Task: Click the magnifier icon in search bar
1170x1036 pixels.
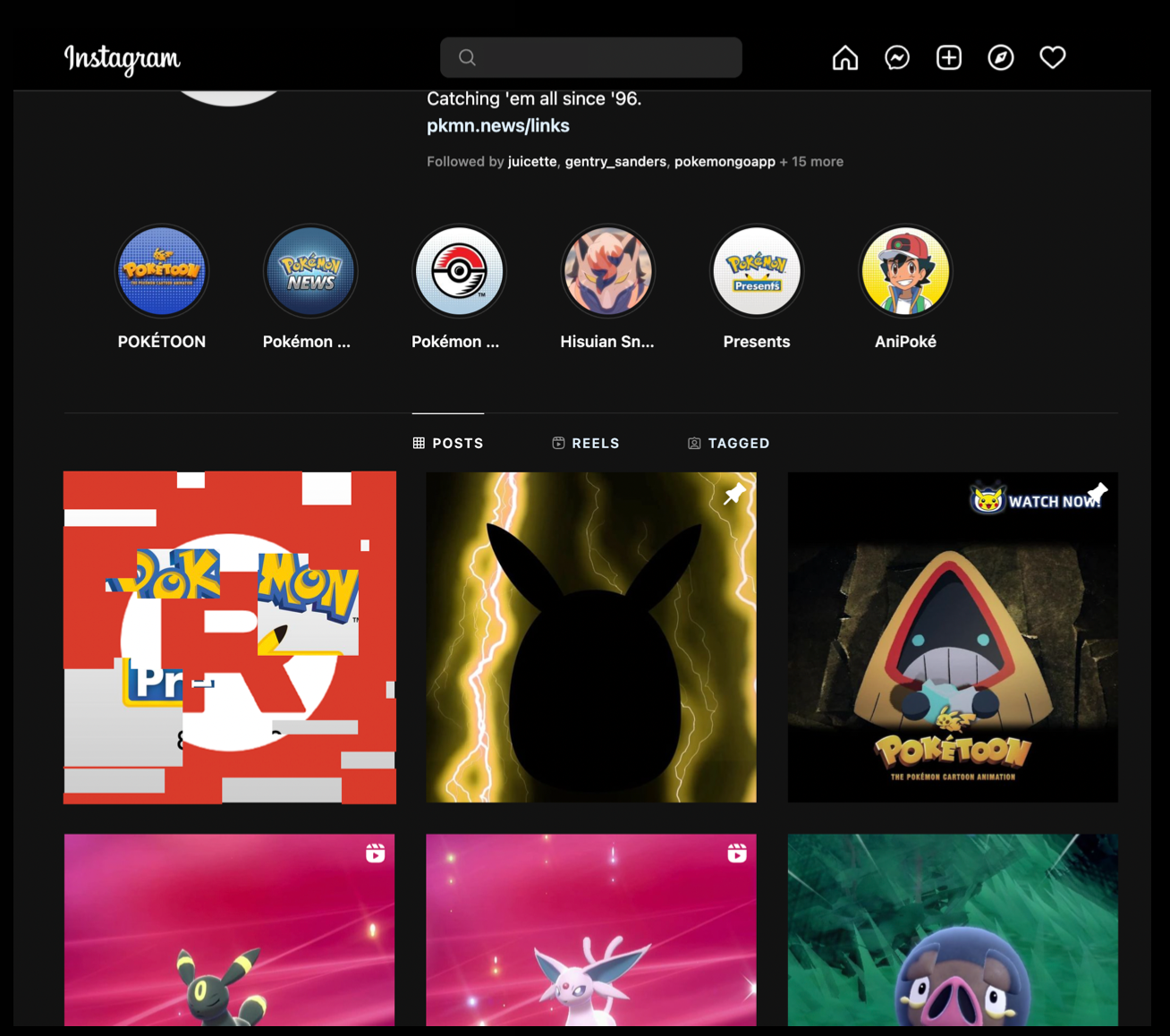Action: point(467,57)
